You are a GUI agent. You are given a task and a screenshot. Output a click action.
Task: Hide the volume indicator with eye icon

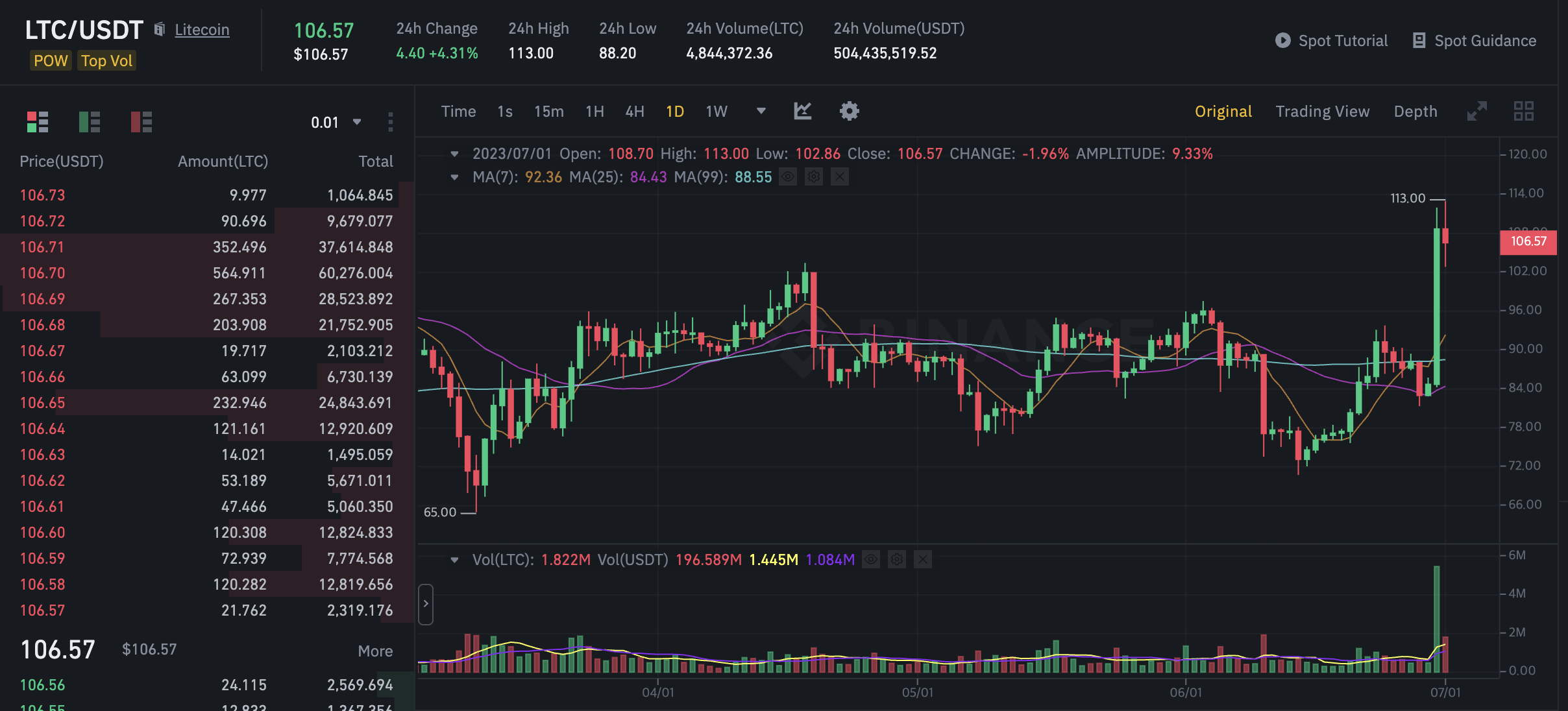[871, 559]
